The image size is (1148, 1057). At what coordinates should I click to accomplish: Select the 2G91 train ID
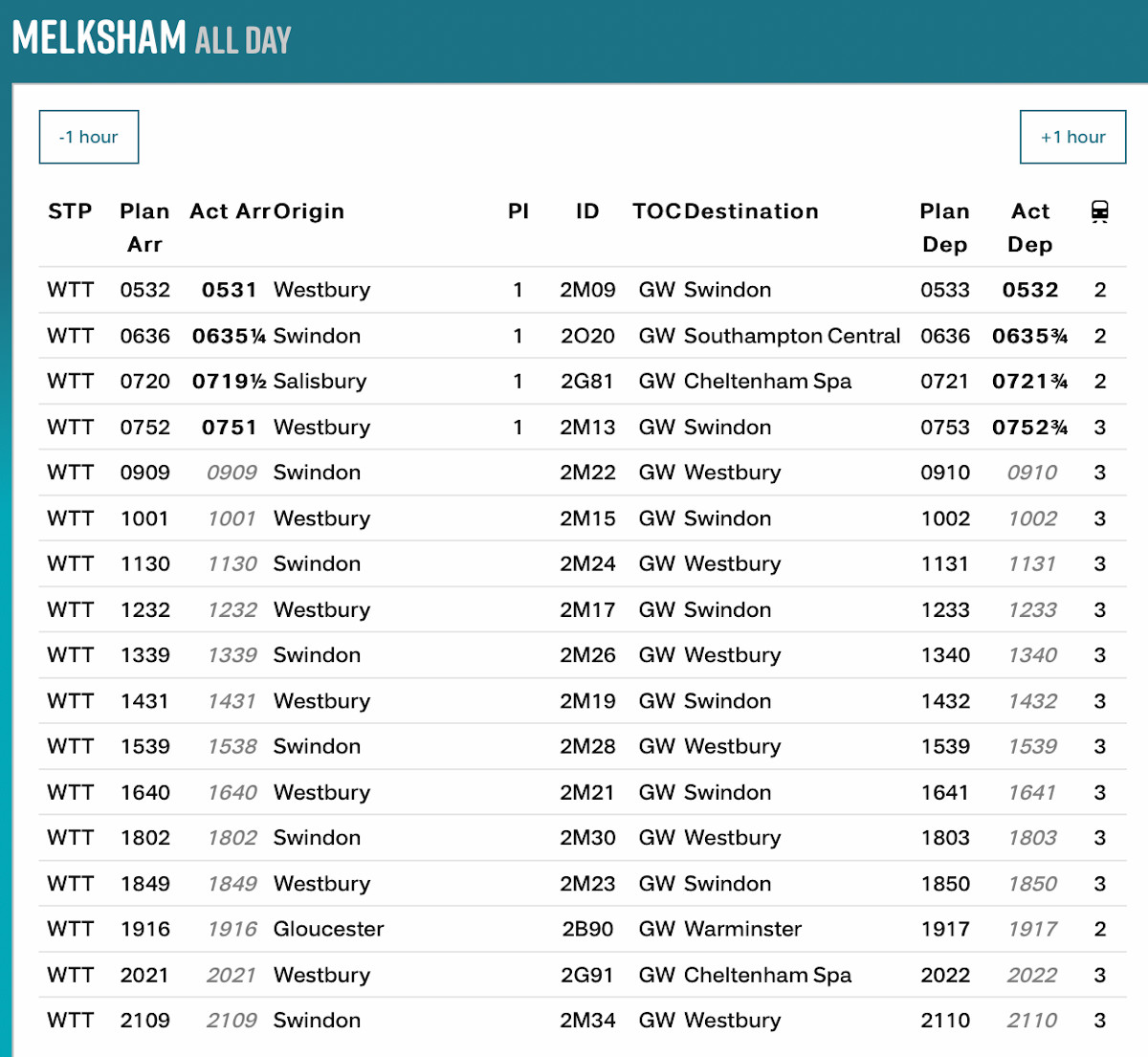coord(587,975)
